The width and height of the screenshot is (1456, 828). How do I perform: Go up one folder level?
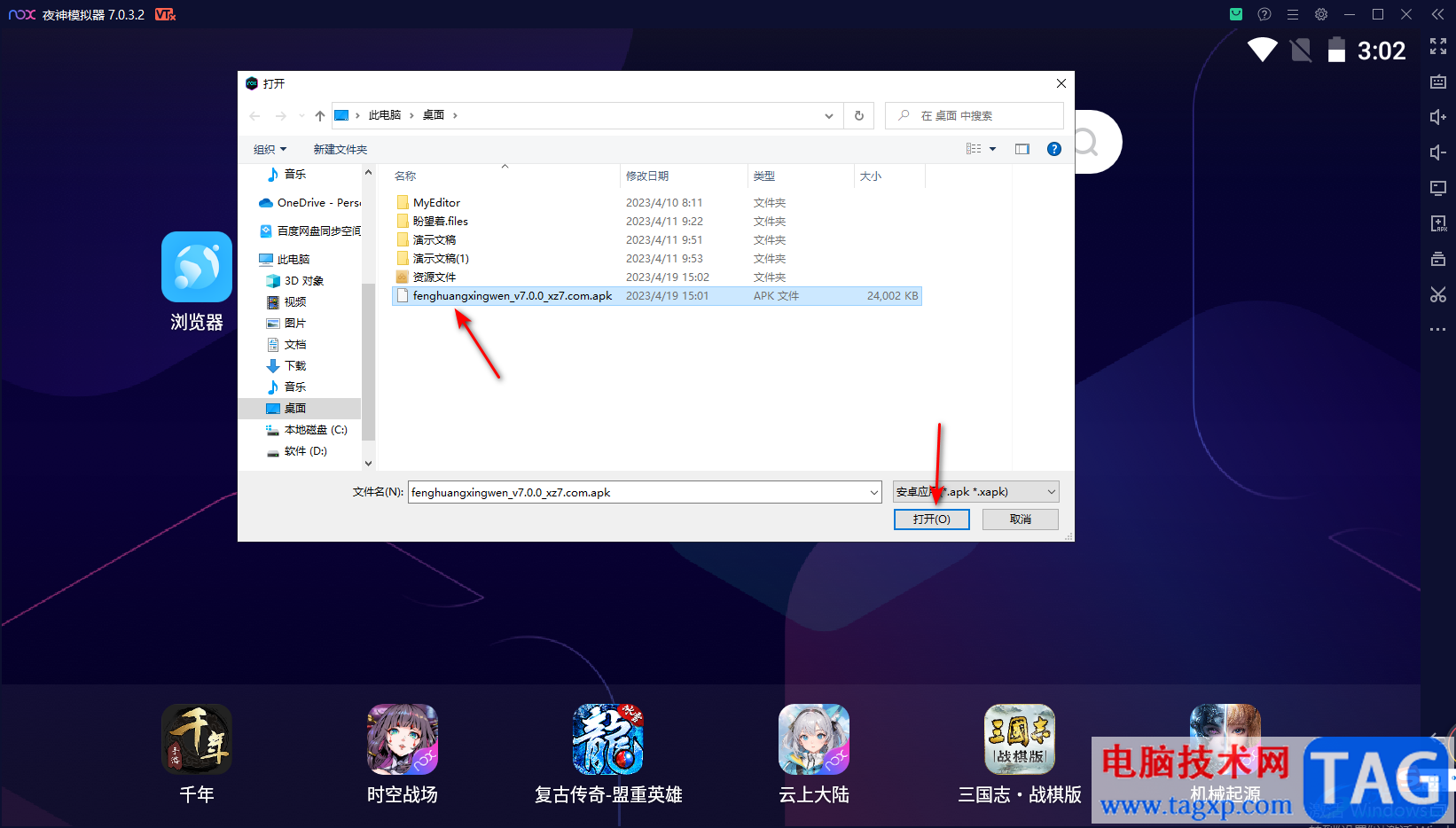pyautogui.click(x=320, y=116)
